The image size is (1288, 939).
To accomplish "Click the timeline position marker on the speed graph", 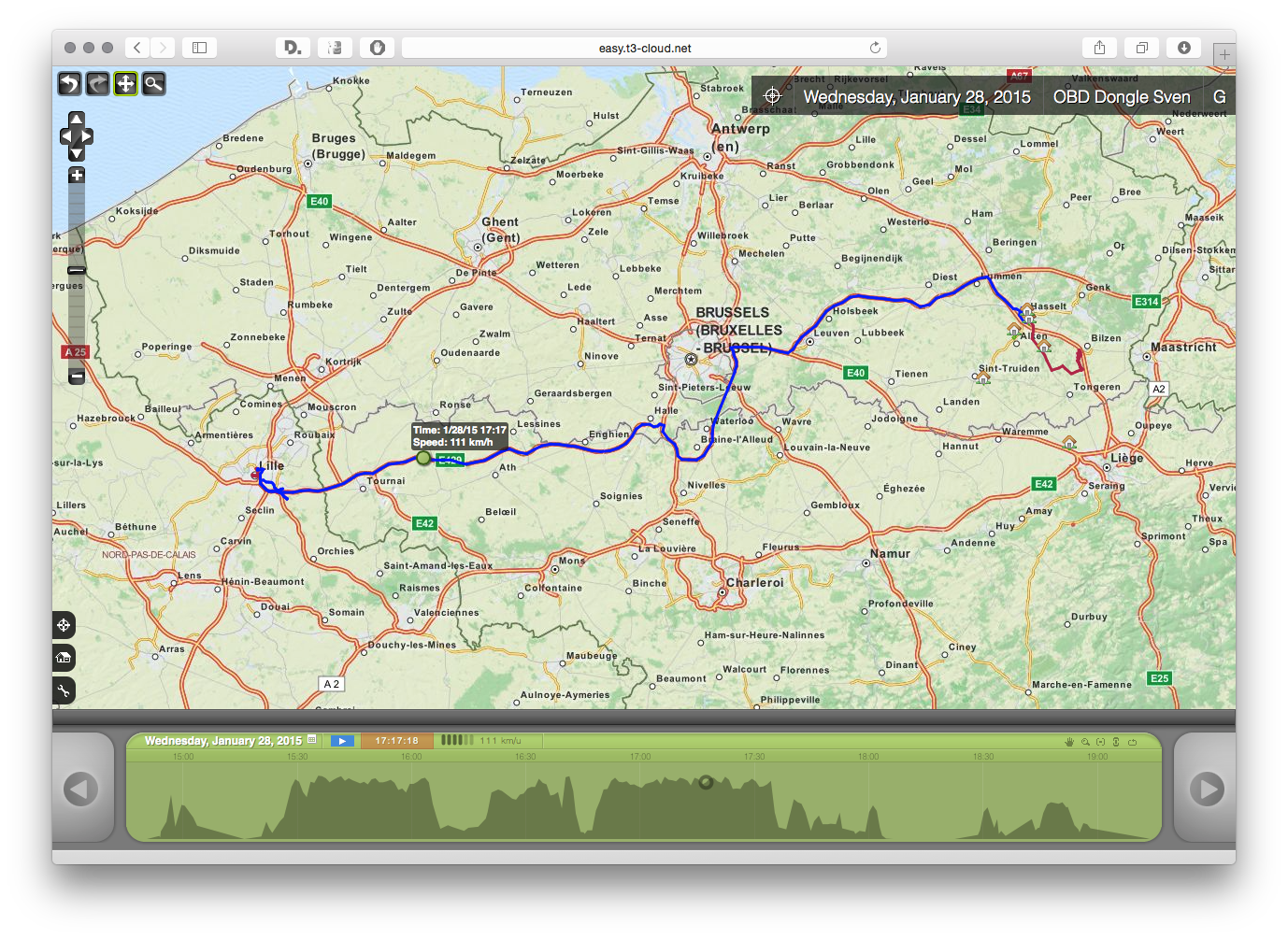I will click(706, 782).
